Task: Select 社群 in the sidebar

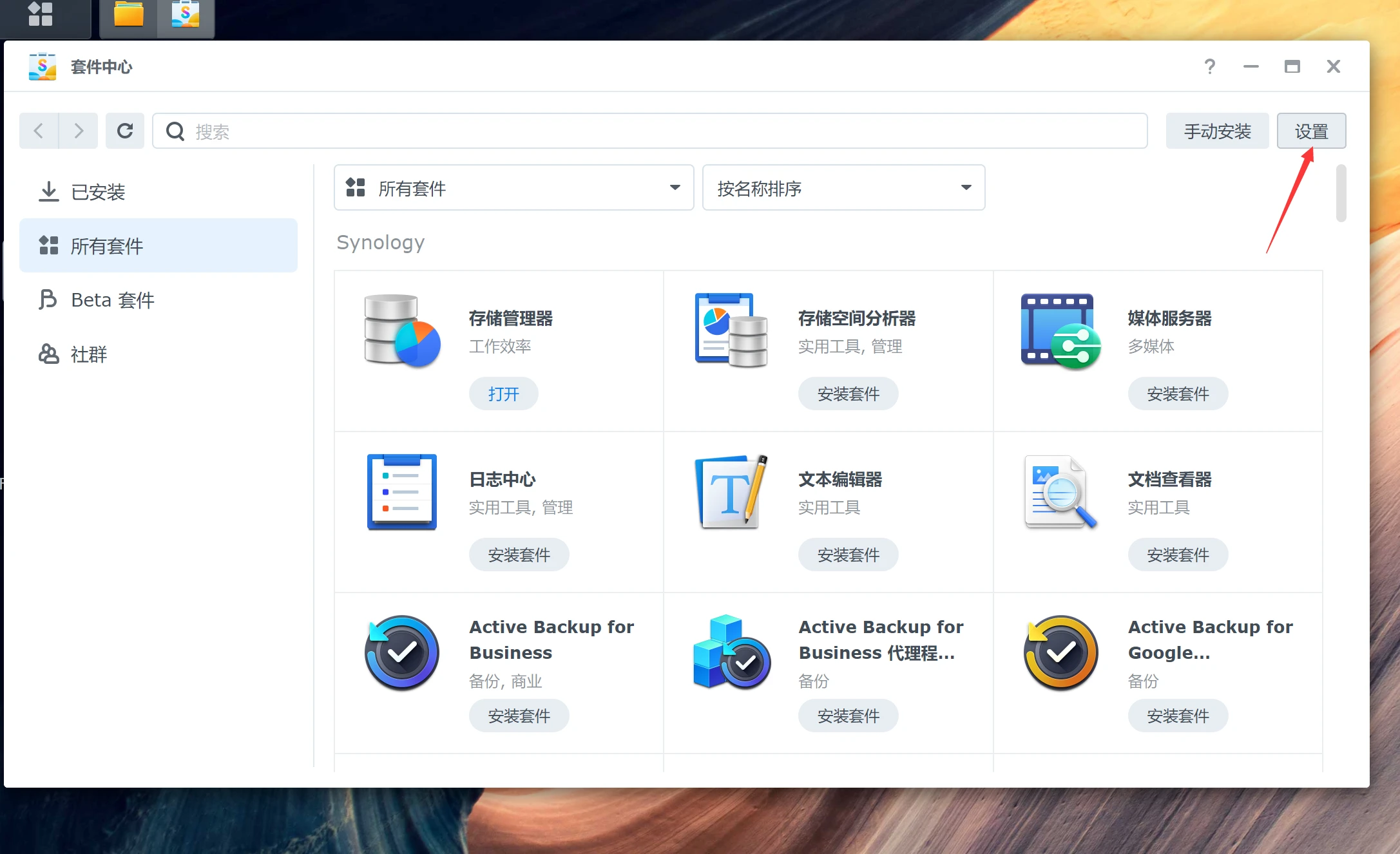Action: (158, 354)
